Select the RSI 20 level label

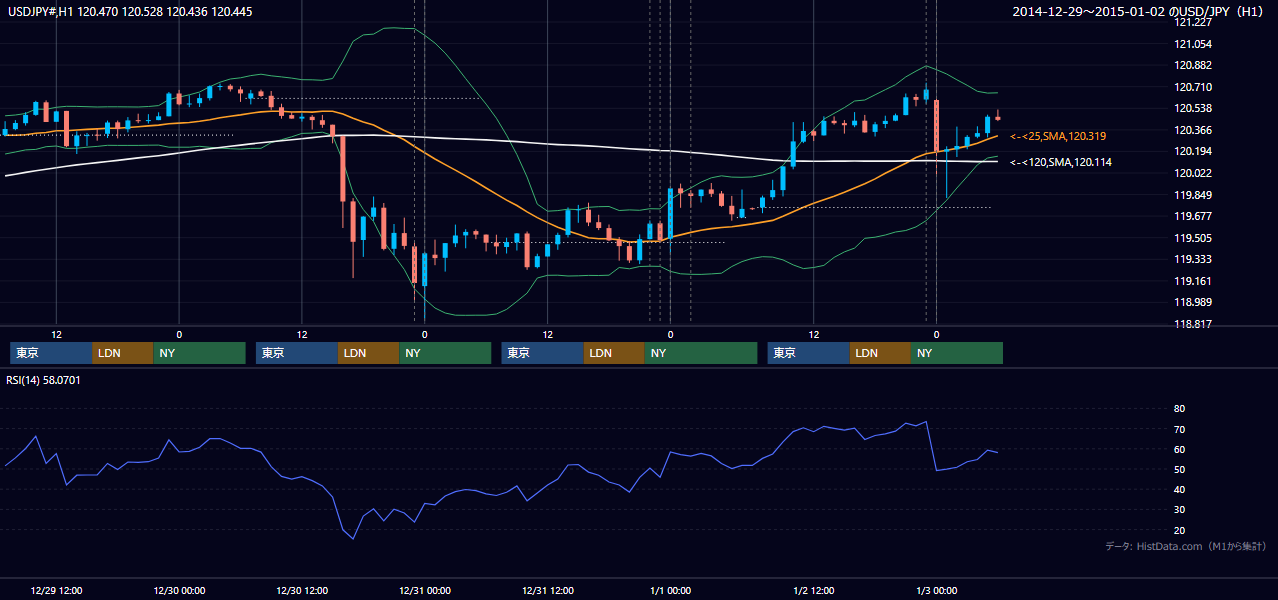(1179, 530)
